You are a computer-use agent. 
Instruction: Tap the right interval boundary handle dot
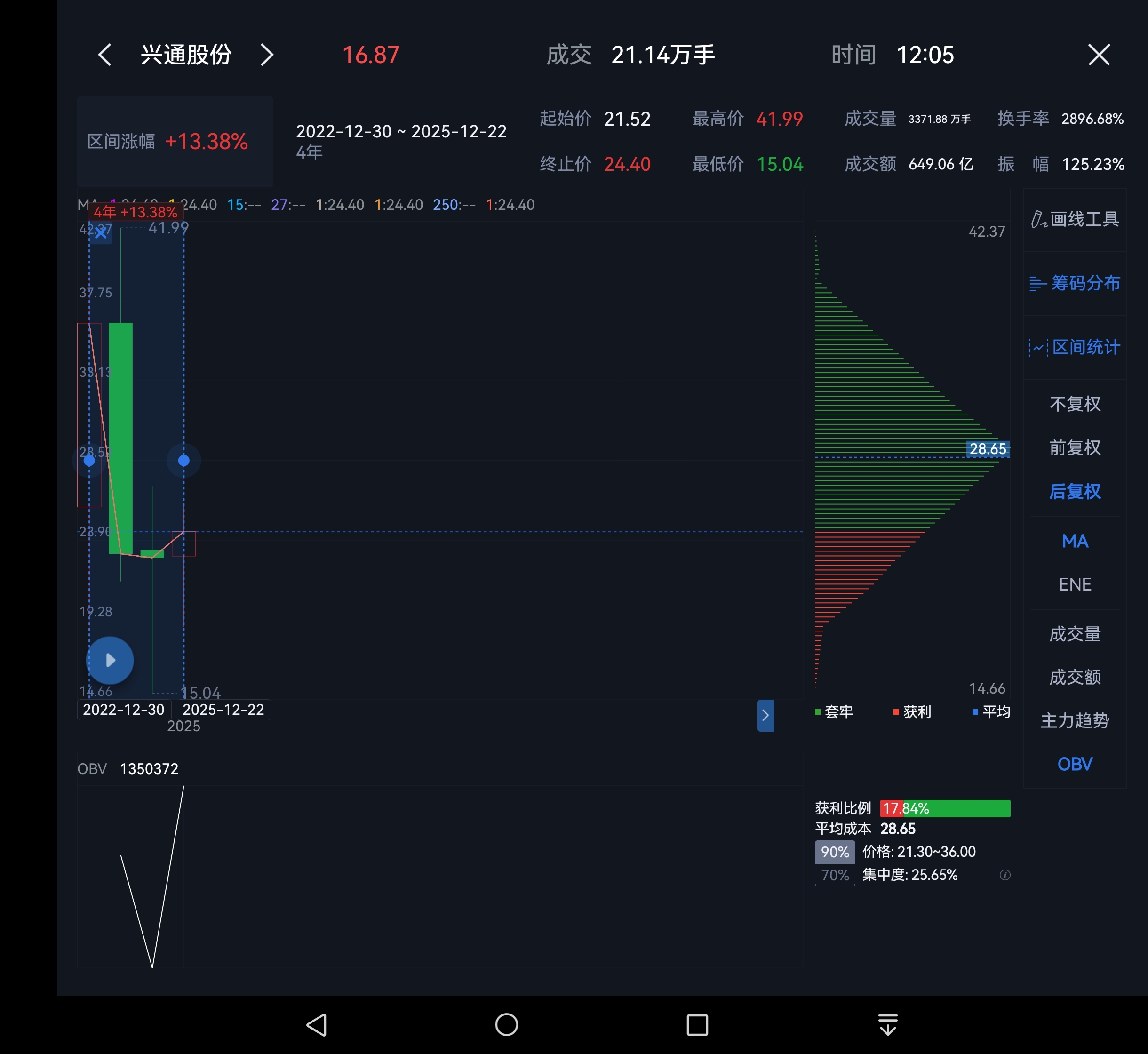[183, 460]
